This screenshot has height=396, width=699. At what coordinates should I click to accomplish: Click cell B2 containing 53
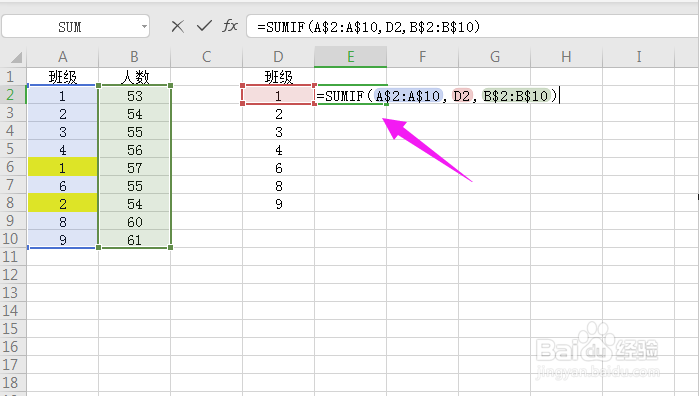click(135, 95)
